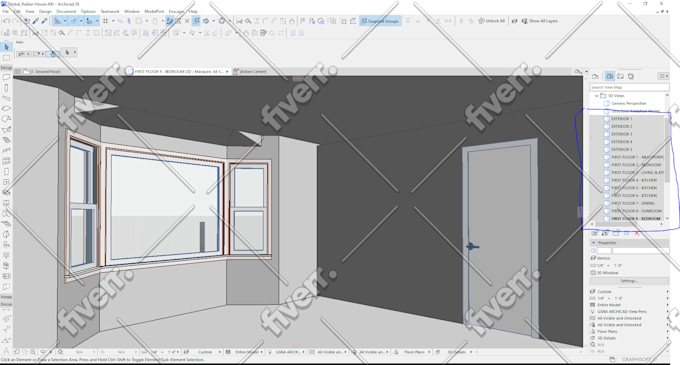680x365 pixels.
Task: Select FIRST FLOOR 8 - SUNROOM view
Action: [636, 211]
